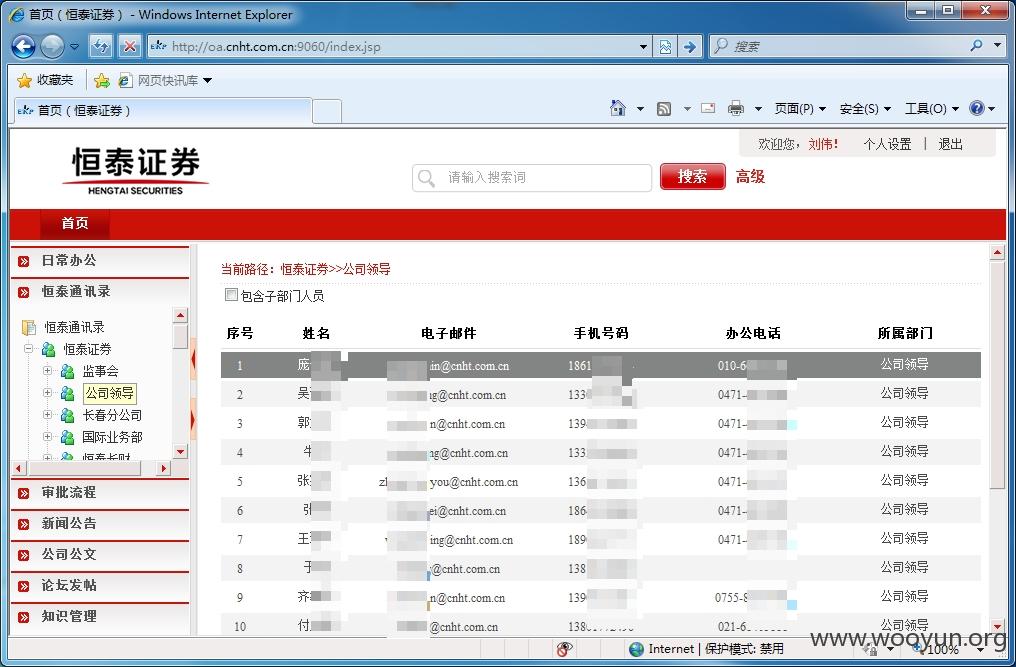Select 公司领导 in the contact tree
1016x667 pixels.
110,393
